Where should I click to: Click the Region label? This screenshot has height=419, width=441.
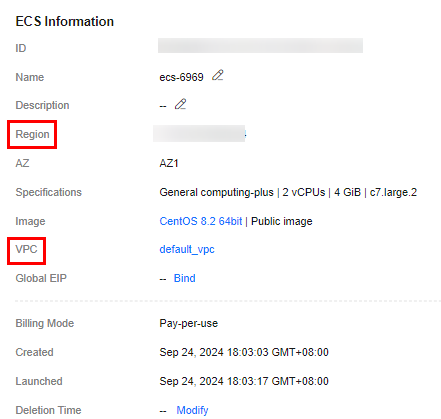(32, 134)
